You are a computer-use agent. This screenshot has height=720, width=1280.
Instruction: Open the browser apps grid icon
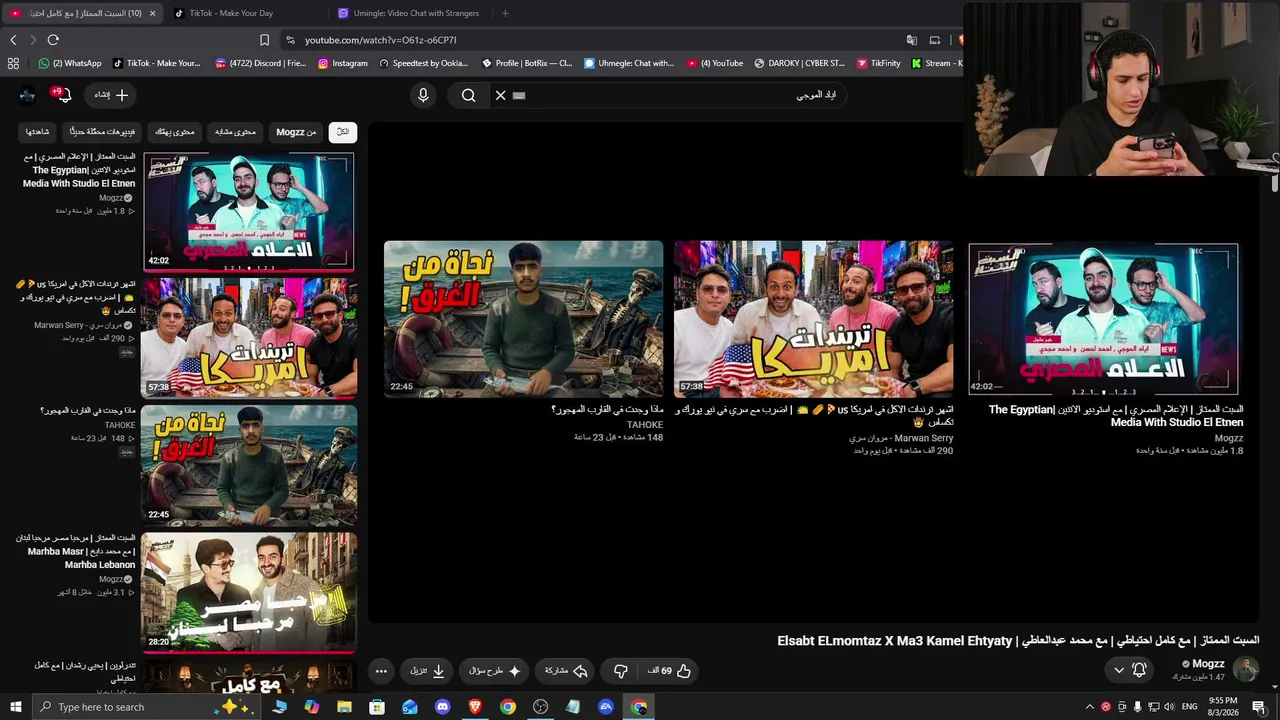tap(13, 63)
